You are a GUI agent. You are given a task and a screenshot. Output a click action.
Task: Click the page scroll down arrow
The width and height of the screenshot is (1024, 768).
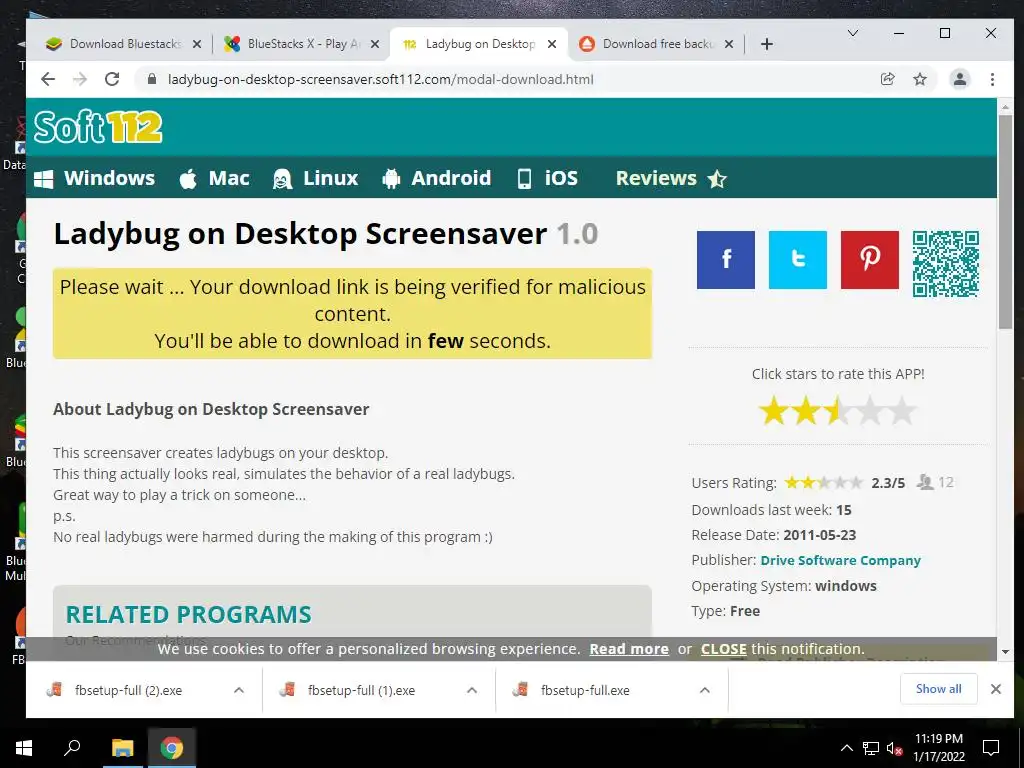[1005, 652]
